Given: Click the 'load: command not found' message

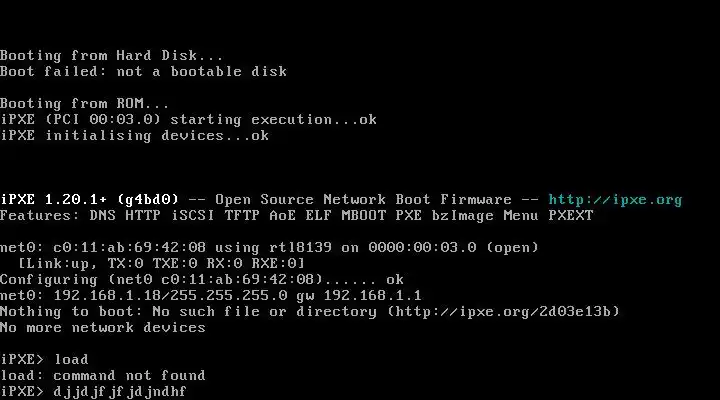Looking at the screenshot, I should click(103, 375).
